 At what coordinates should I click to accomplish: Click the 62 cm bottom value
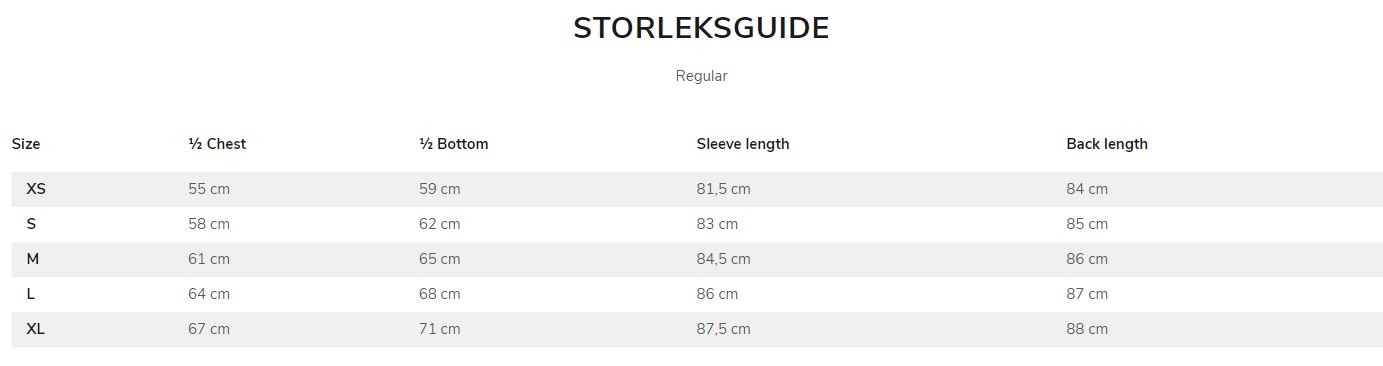pos(440,224)
